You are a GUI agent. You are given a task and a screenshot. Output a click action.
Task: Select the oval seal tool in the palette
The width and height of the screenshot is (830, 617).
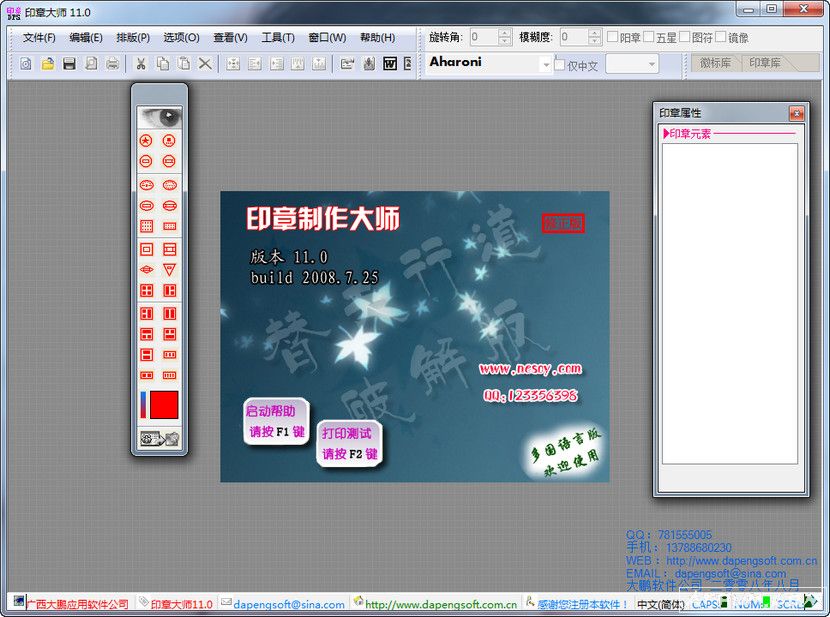[x=149, y=187]
